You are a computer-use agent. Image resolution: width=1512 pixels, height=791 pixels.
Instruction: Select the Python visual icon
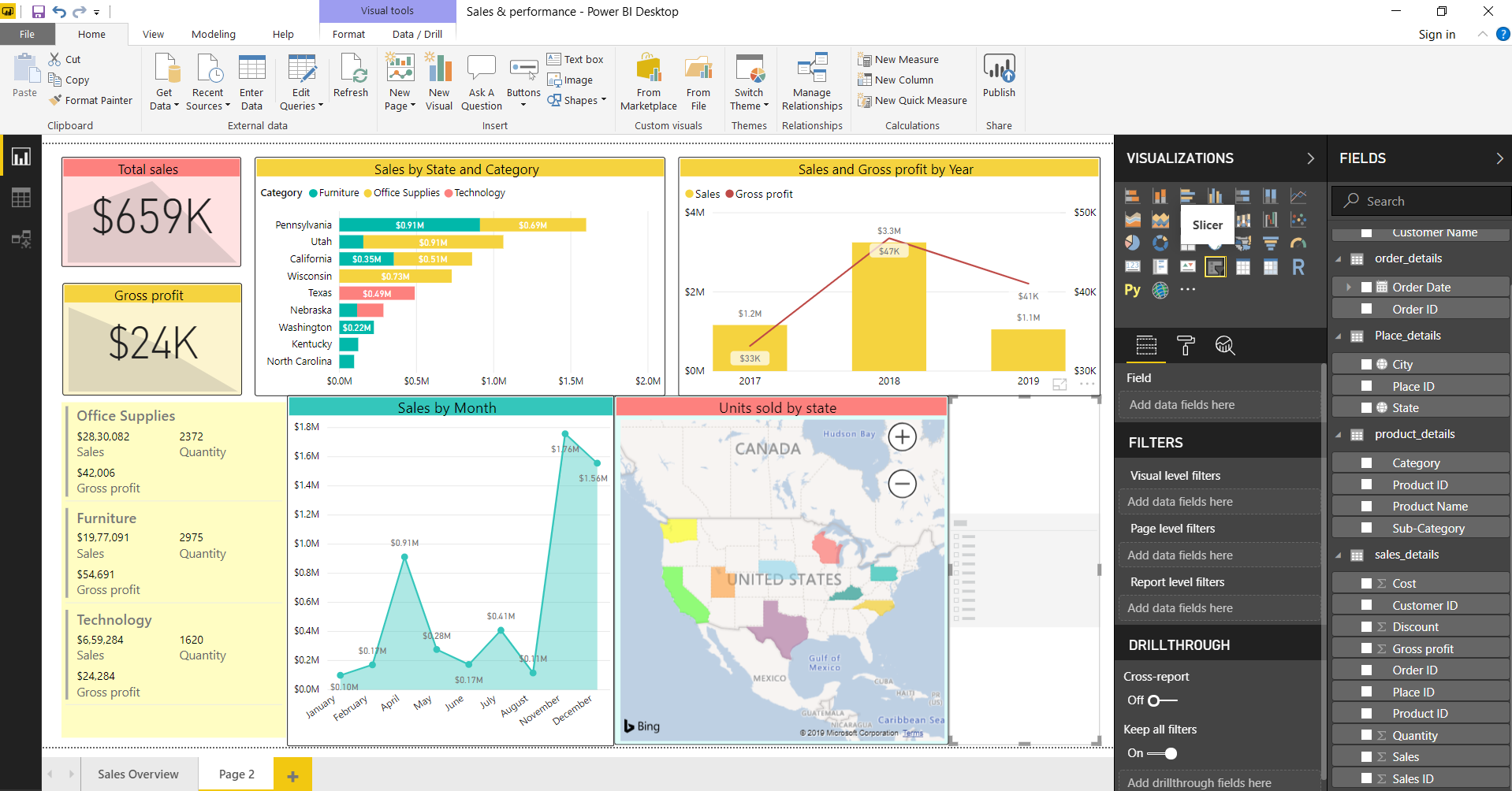point(1132,290)
